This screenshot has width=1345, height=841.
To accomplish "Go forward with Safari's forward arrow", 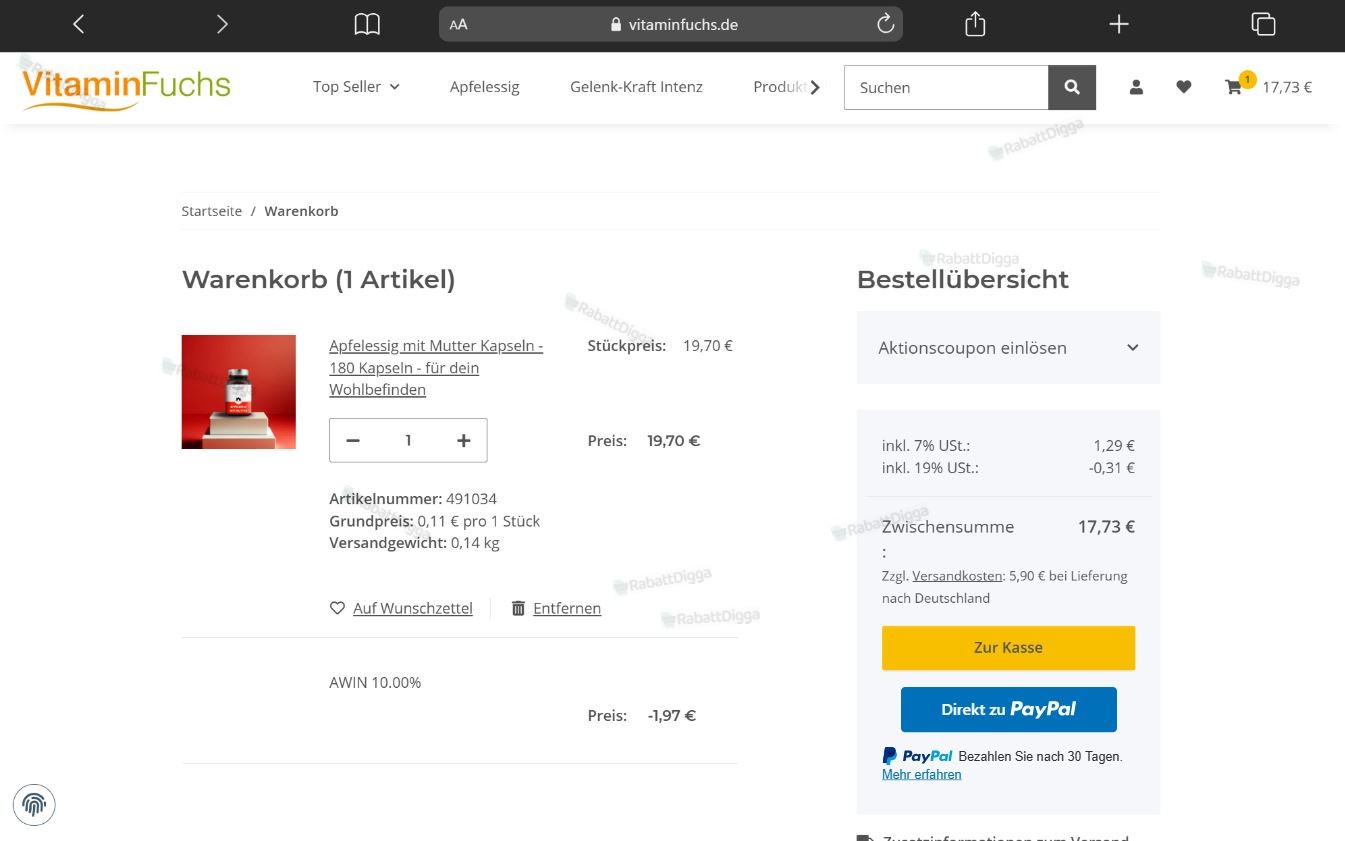I will [222, 24].
